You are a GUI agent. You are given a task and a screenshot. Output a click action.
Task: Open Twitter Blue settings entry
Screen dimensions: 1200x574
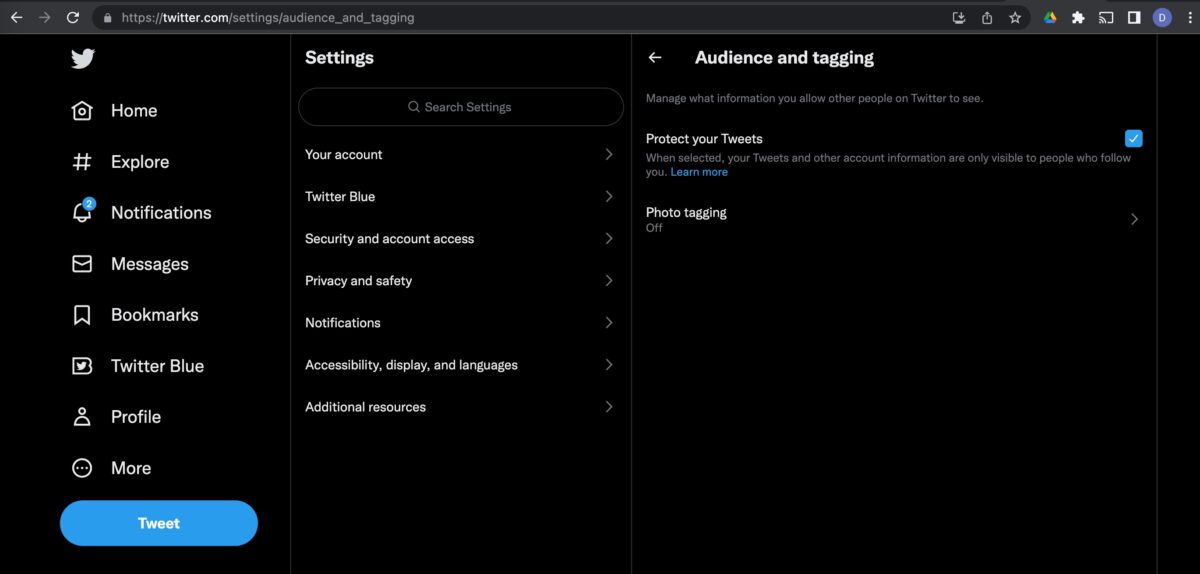pos(461,196)
